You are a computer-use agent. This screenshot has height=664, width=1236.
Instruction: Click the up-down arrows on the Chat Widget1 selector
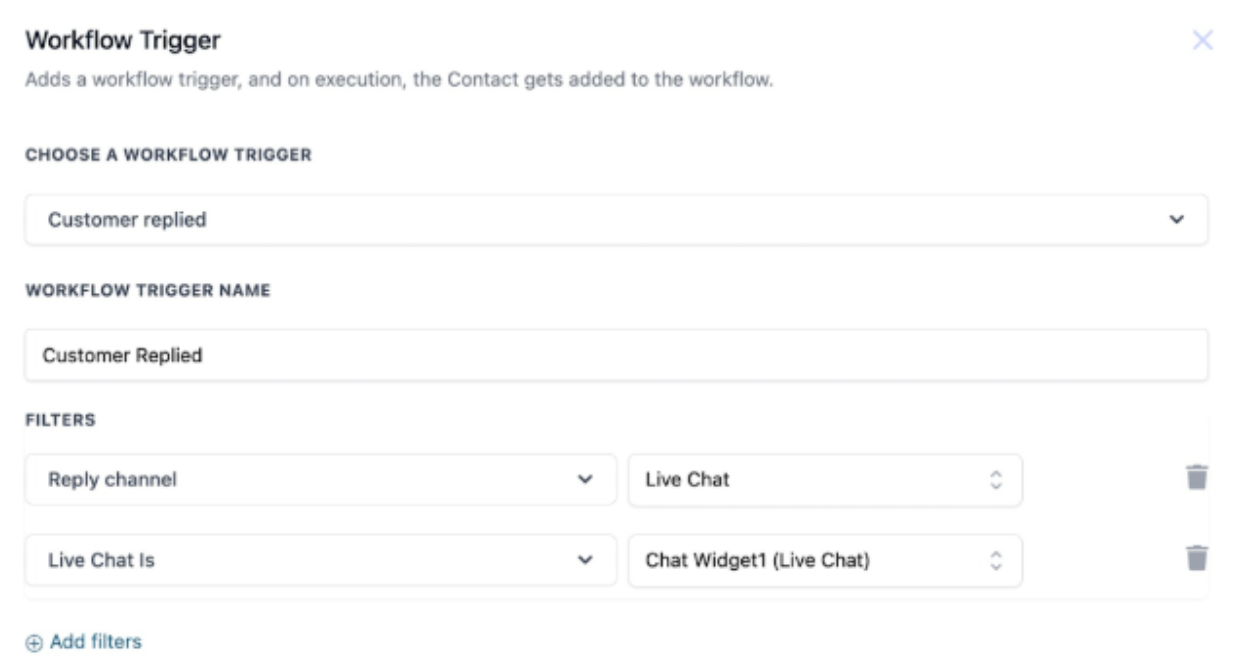(x=996, y=560)
